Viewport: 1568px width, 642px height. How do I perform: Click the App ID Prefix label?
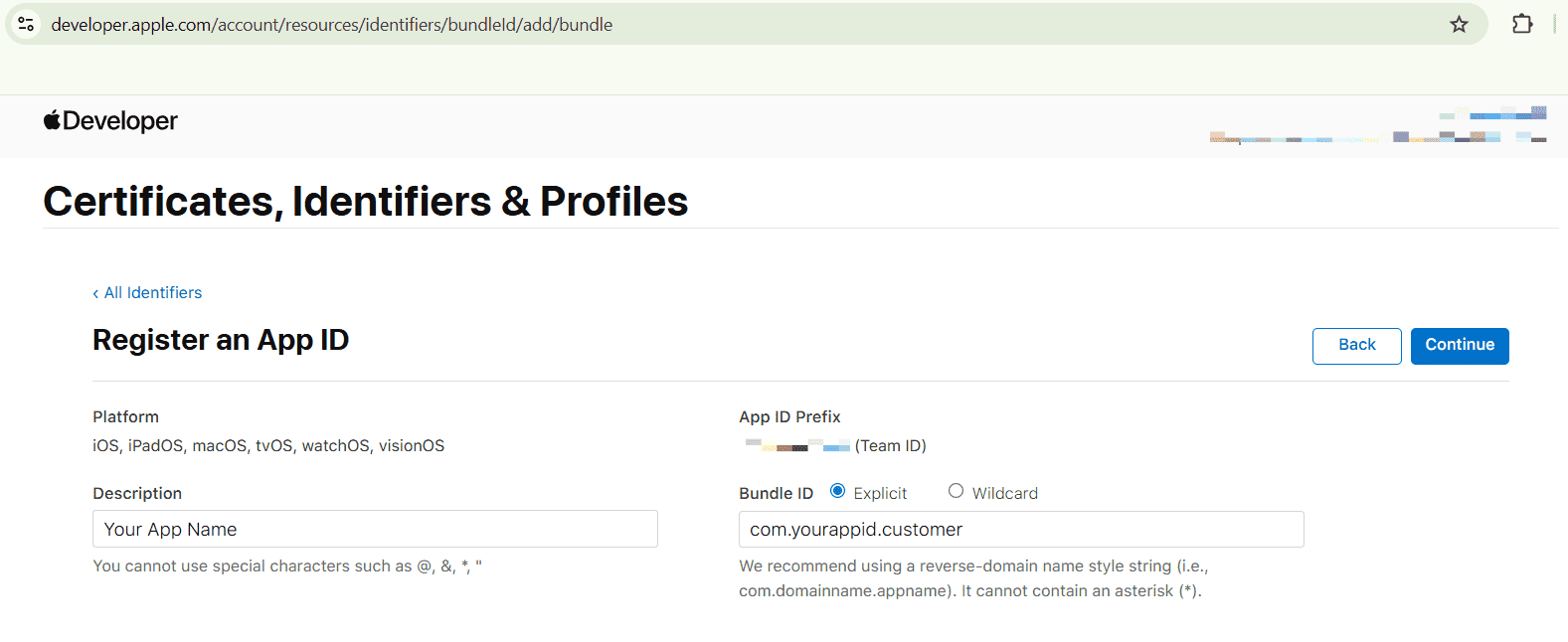pyautogui.click(x=789, y=417)
